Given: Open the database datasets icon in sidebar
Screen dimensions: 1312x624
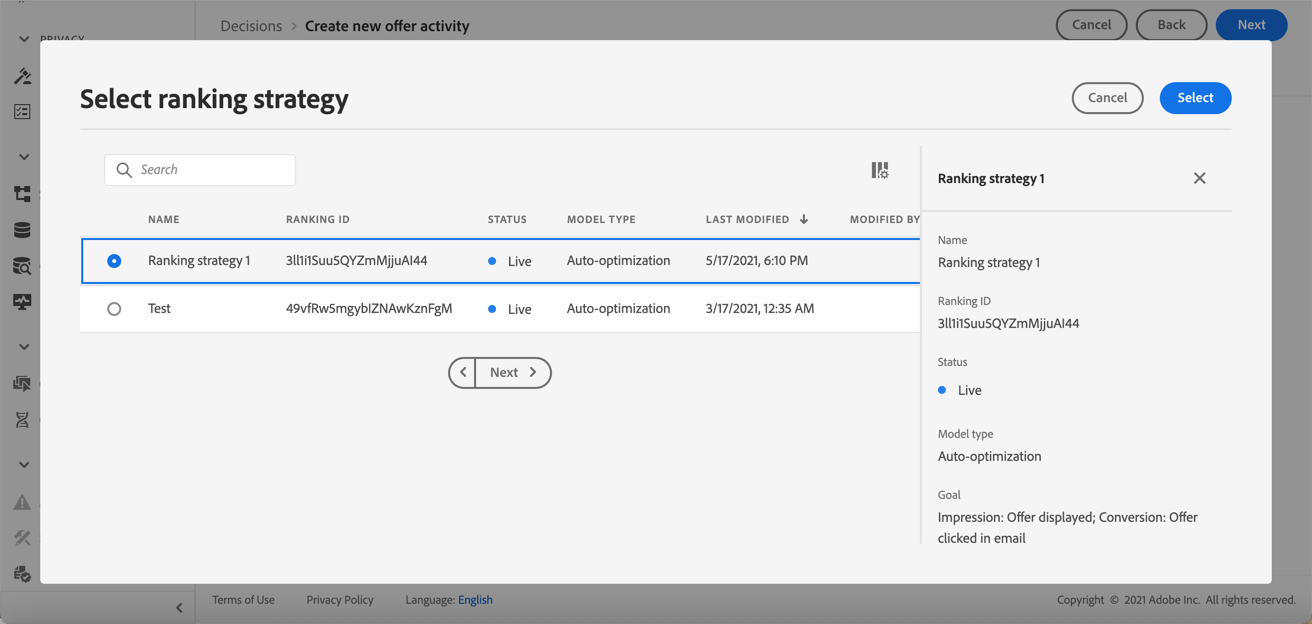Looking at the screenshot, I should [22, 230].
